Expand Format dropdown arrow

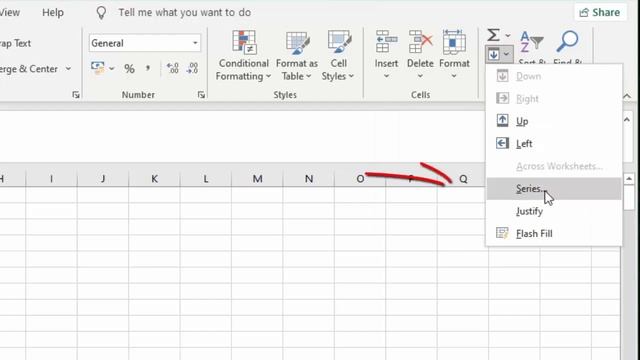(454, 76)
